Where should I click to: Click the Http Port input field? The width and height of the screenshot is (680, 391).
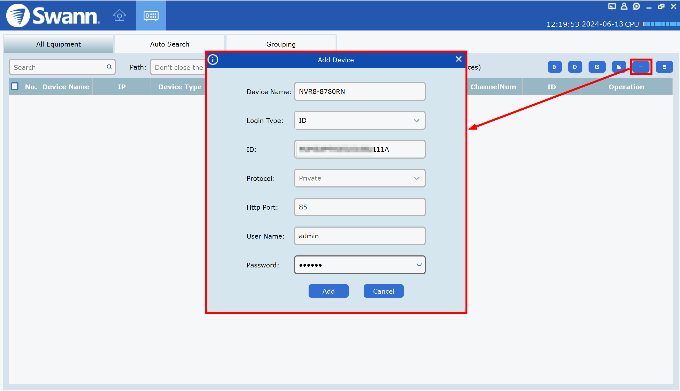click(360, 207)
